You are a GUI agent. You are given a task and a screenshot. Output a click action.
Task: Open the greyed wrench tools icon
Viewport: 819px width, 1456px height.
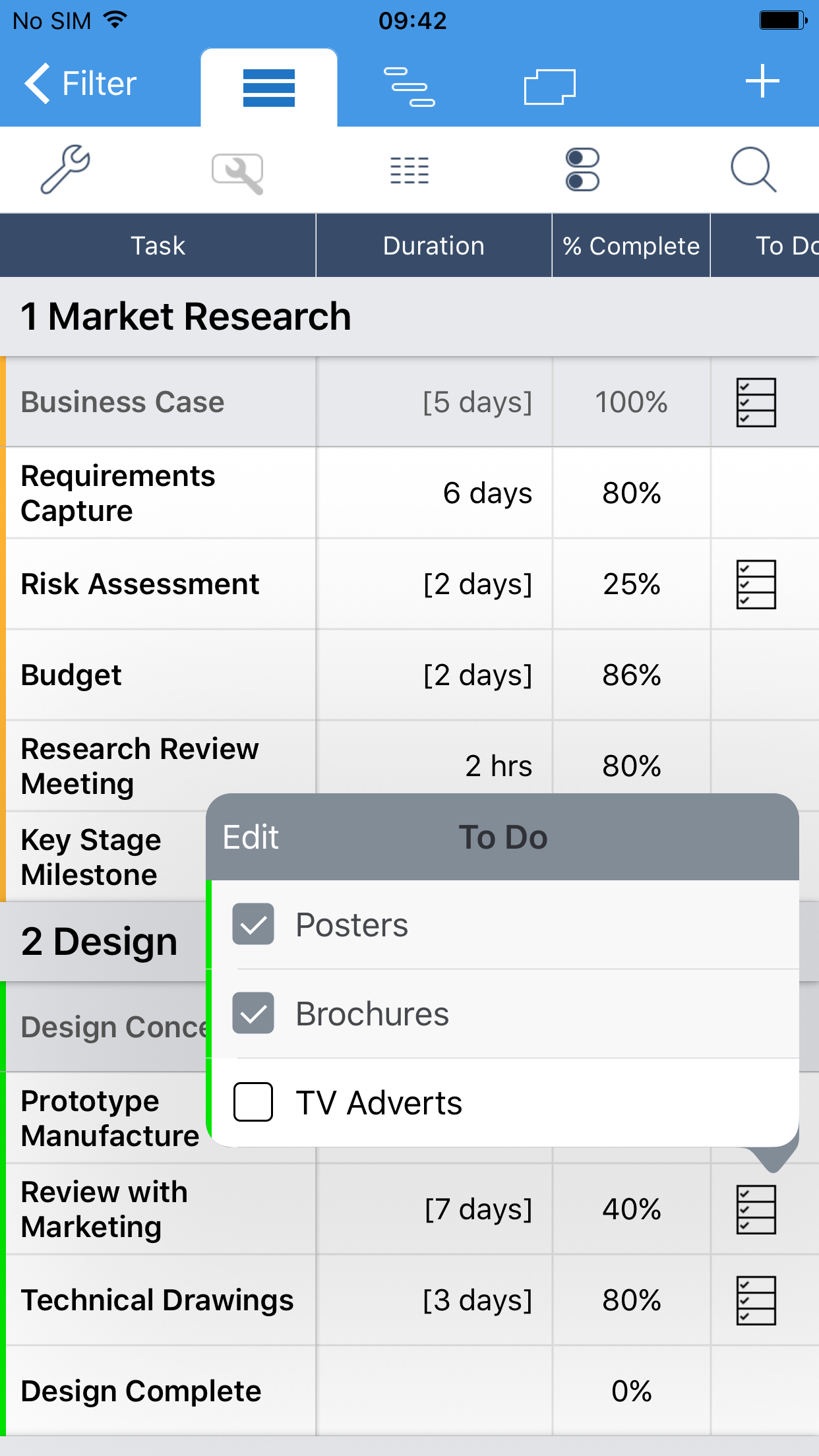point(237,173)
